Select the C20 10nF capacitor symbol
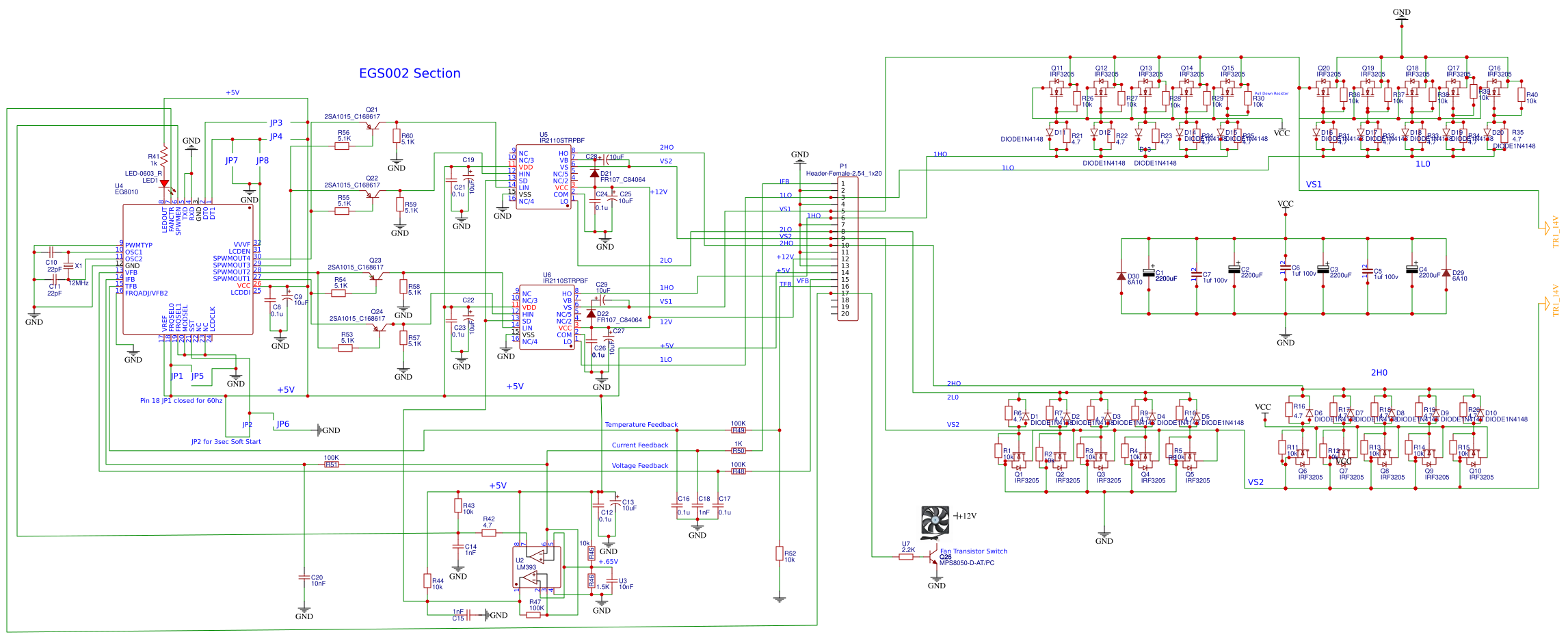 coord(304,577)
